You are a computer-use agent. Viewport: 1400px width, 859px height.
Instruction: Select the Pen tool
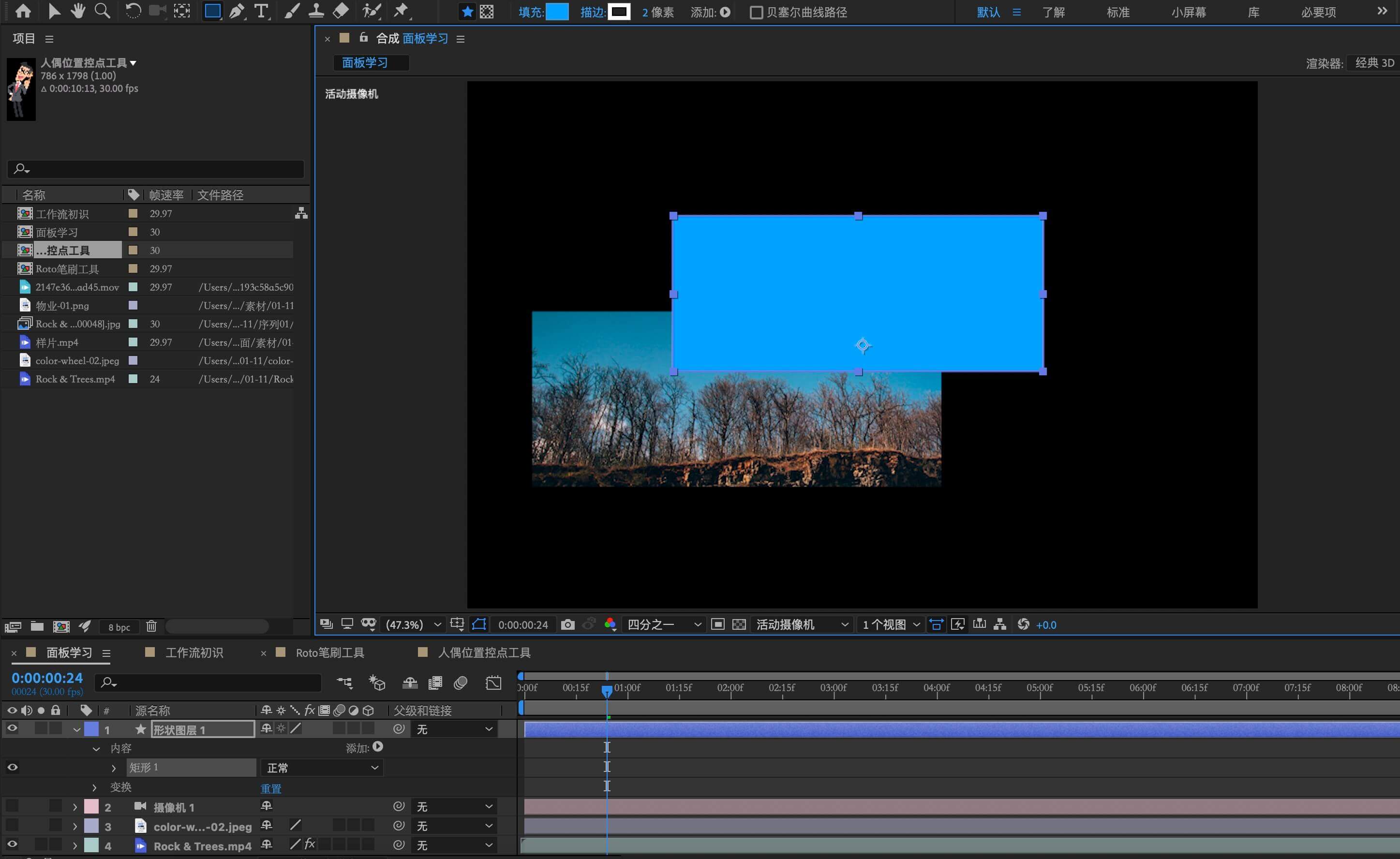[x=237, y=11]
